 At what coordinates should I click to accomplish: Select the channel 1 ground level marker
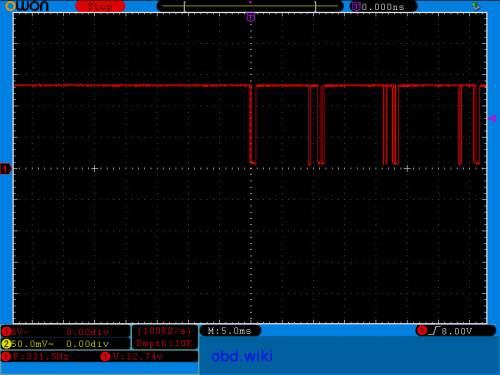click(5, 169)
